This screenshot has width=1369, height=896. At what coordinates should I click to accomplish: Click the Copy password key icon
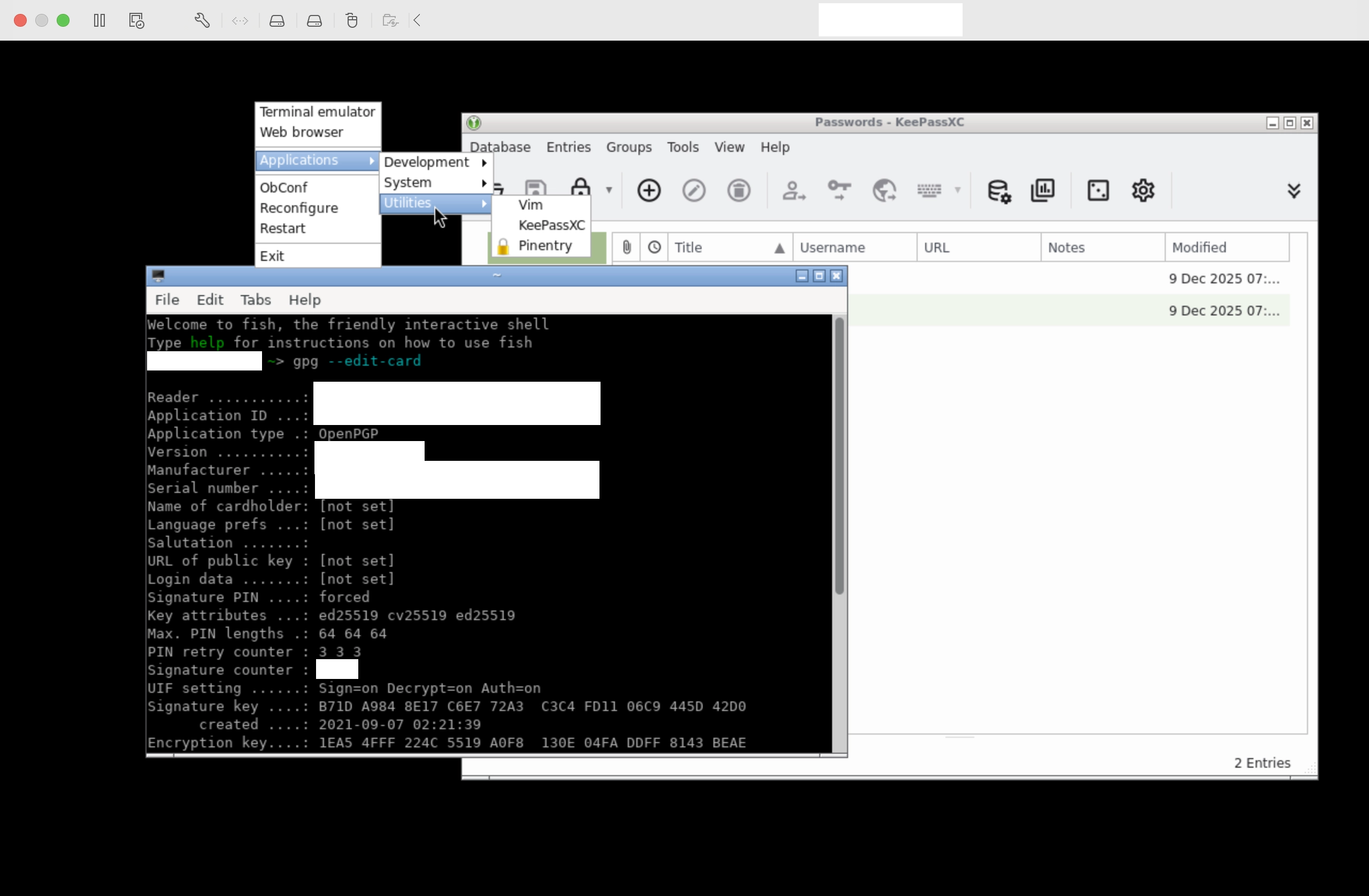pyautogui.click(x=839, y=190)
